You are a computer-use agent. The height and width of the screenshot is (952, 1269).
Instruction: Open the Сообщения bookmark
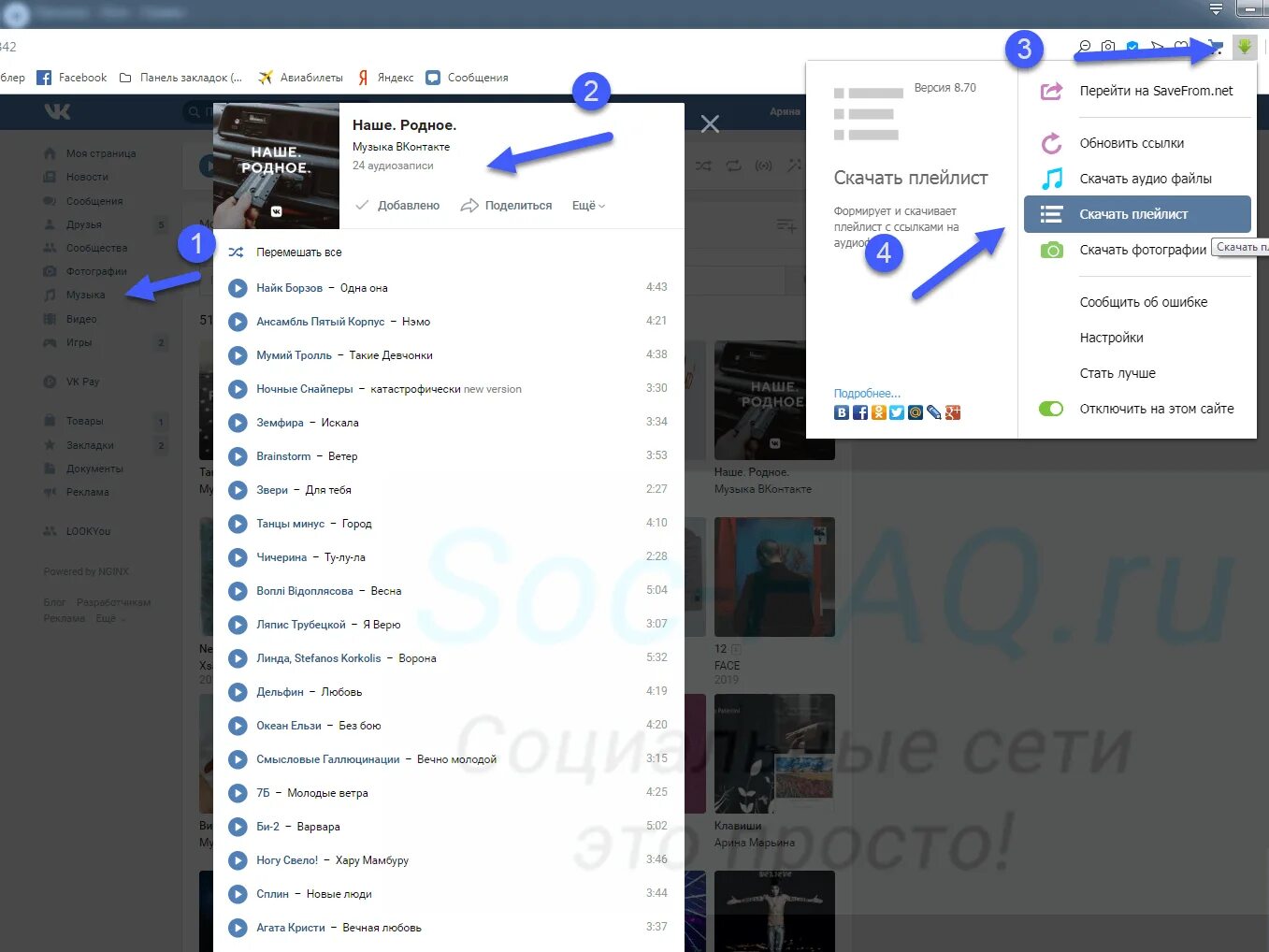pyautogui.click(x=467, y=78)
